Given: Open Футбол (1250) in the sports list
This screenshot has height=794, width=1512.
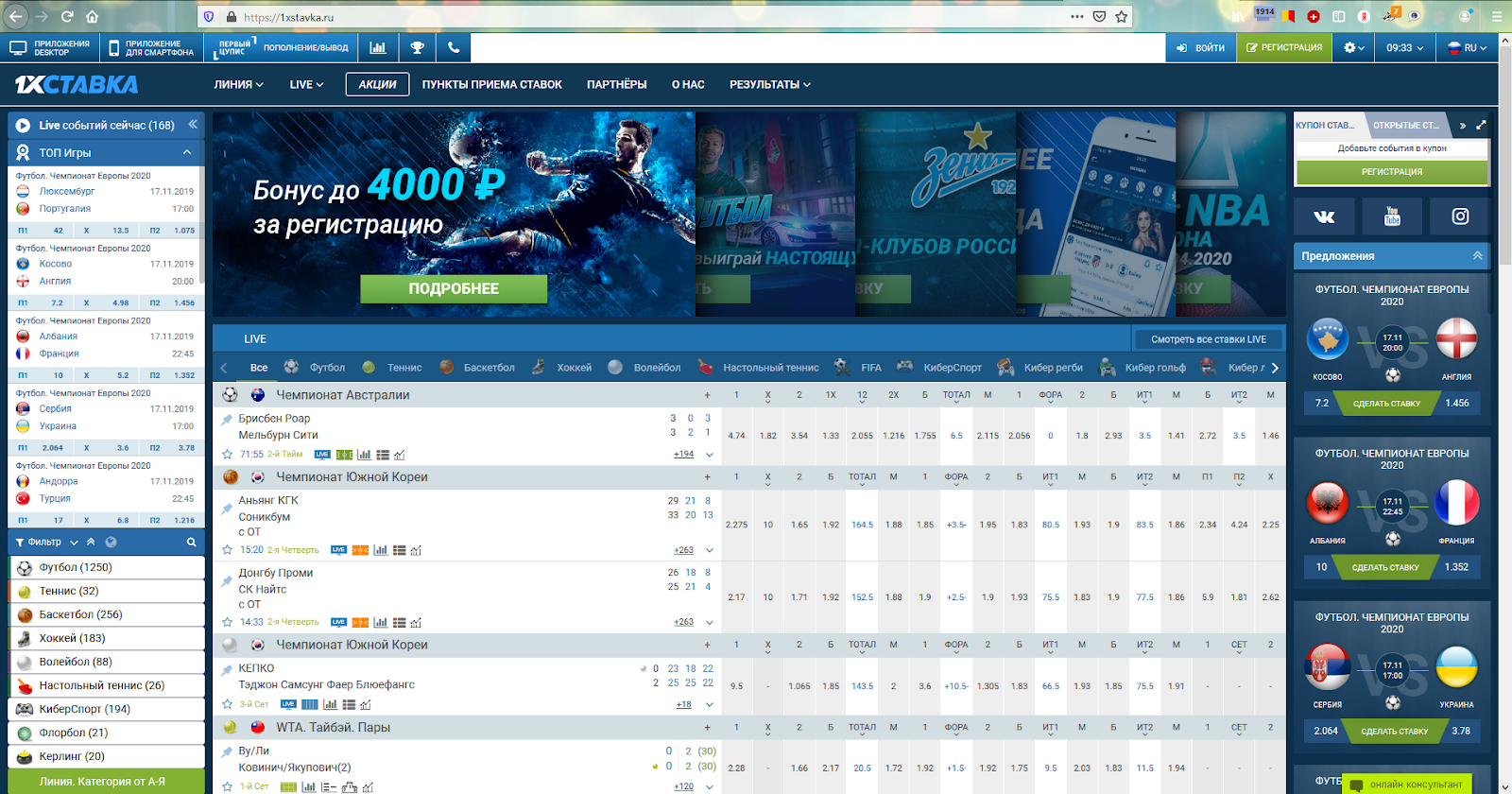Looking at the screenshot, I should click(x=107, y=567).
